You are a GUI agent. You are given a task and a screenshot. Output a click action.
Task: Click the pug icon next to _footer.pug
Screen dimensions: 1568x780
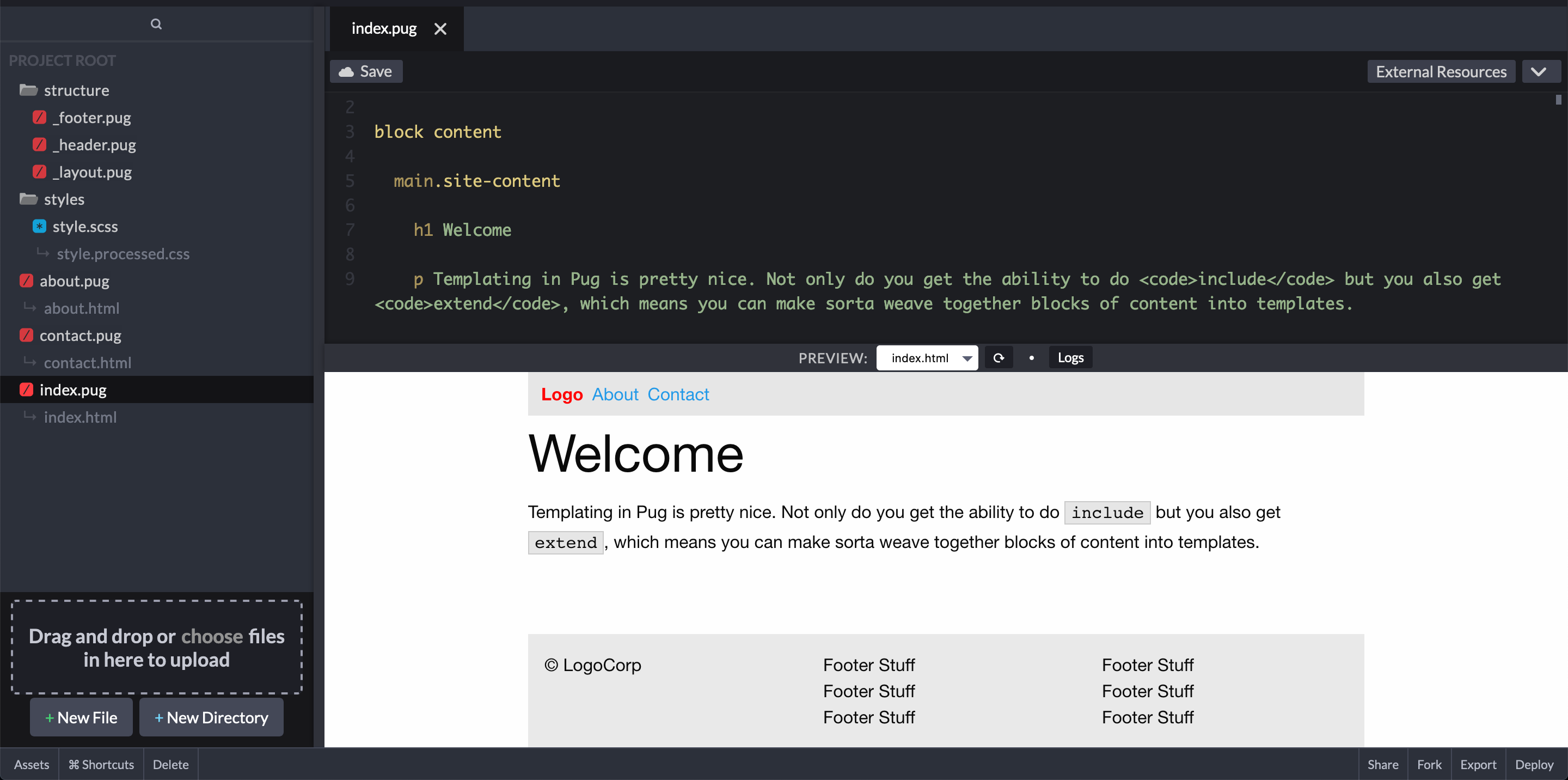pos(40,117)
